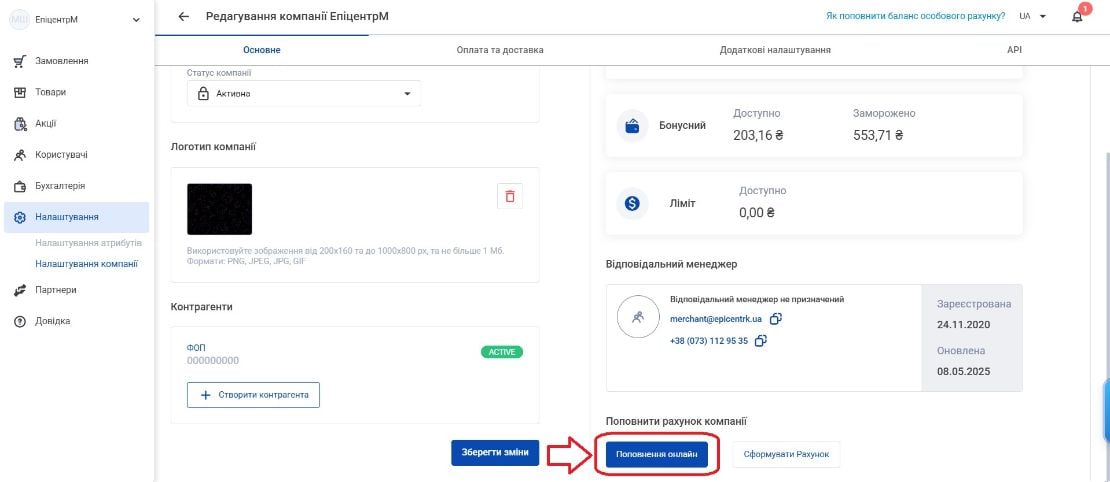Open the Довідка help icon
Screen dimensions: 1110x482
coord(20,321)
